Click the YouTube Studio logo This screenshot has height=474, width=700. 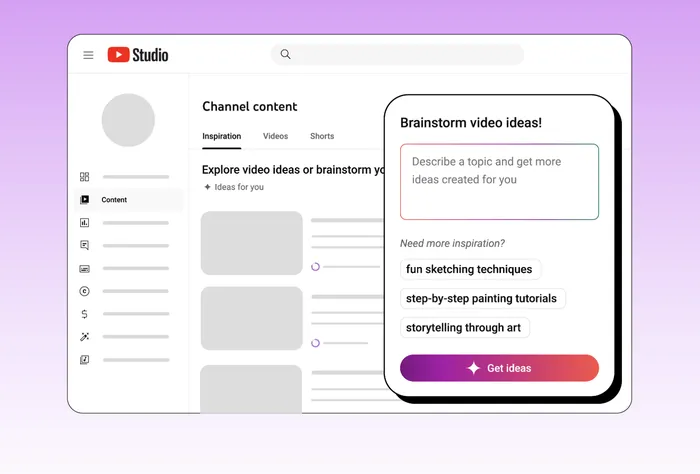click(x=138, y=55)
